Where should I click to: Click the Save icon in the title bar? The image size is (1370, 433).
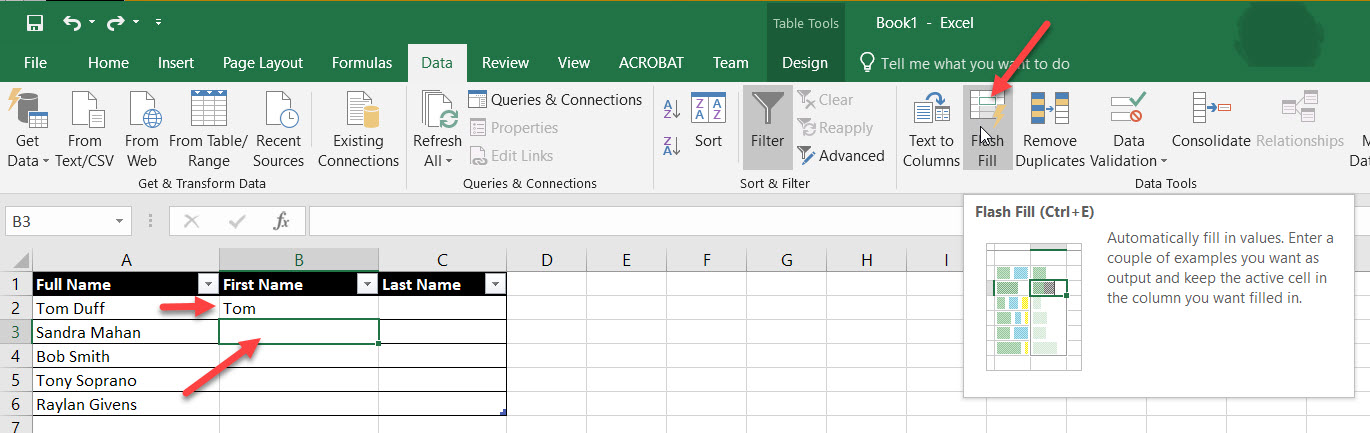point(35,22)
